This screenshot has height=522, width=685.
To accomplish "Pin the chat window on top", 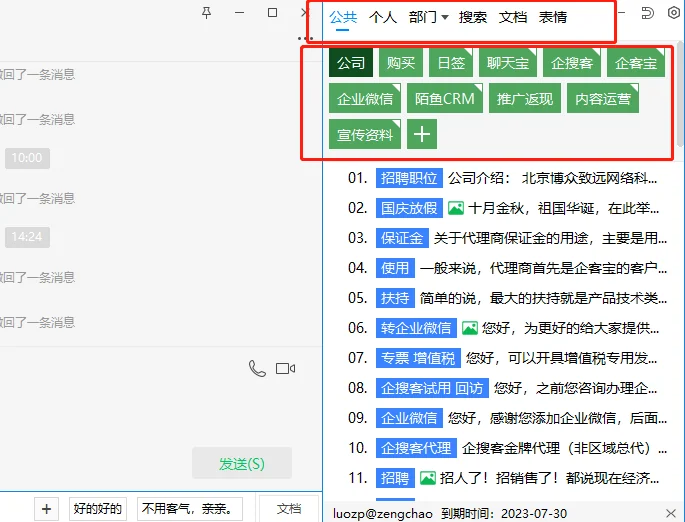I will click(207, 13).
